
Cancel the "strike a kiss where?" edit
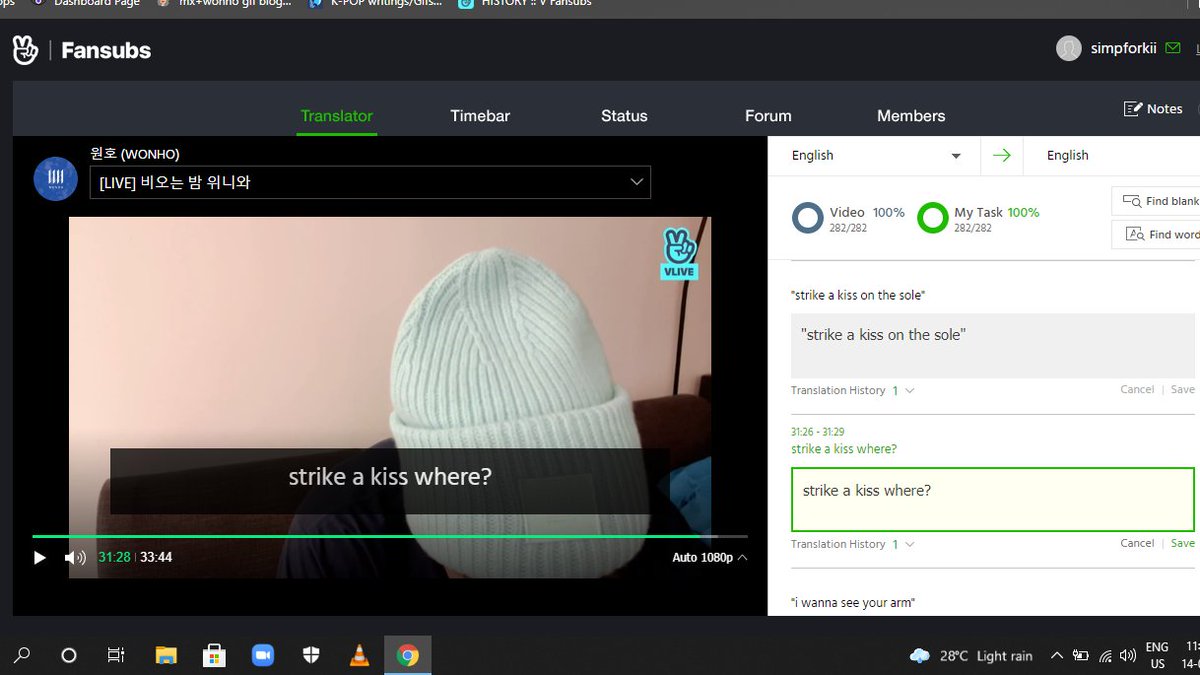(1137, 543)
